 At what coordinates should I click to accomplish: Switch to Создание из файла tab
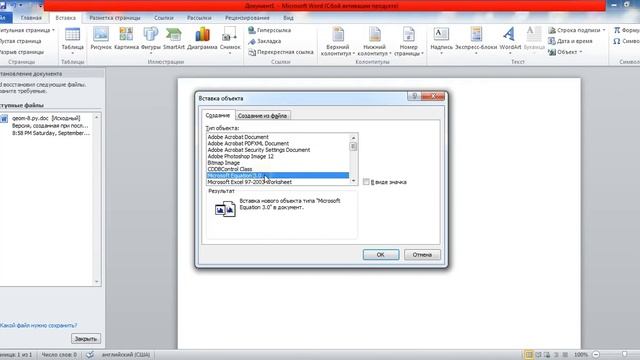(262, 116)
